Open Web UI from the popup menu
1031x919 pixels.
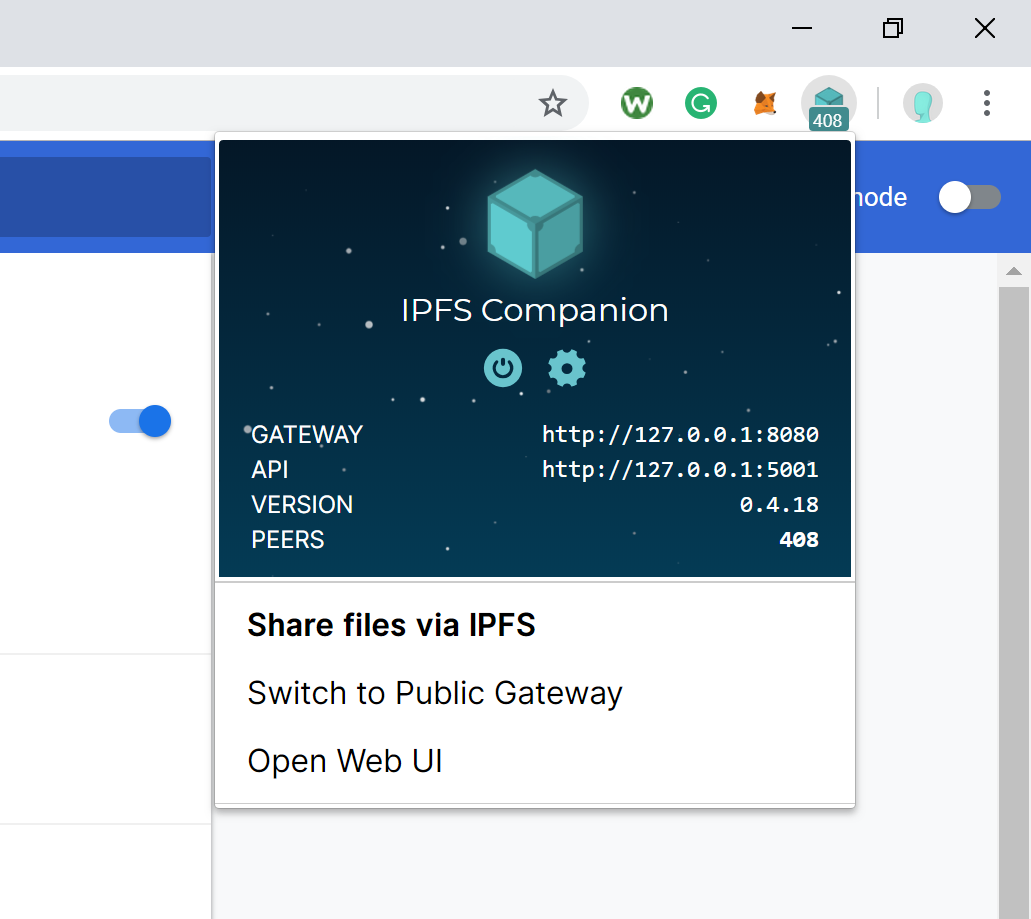coord(344,760)
